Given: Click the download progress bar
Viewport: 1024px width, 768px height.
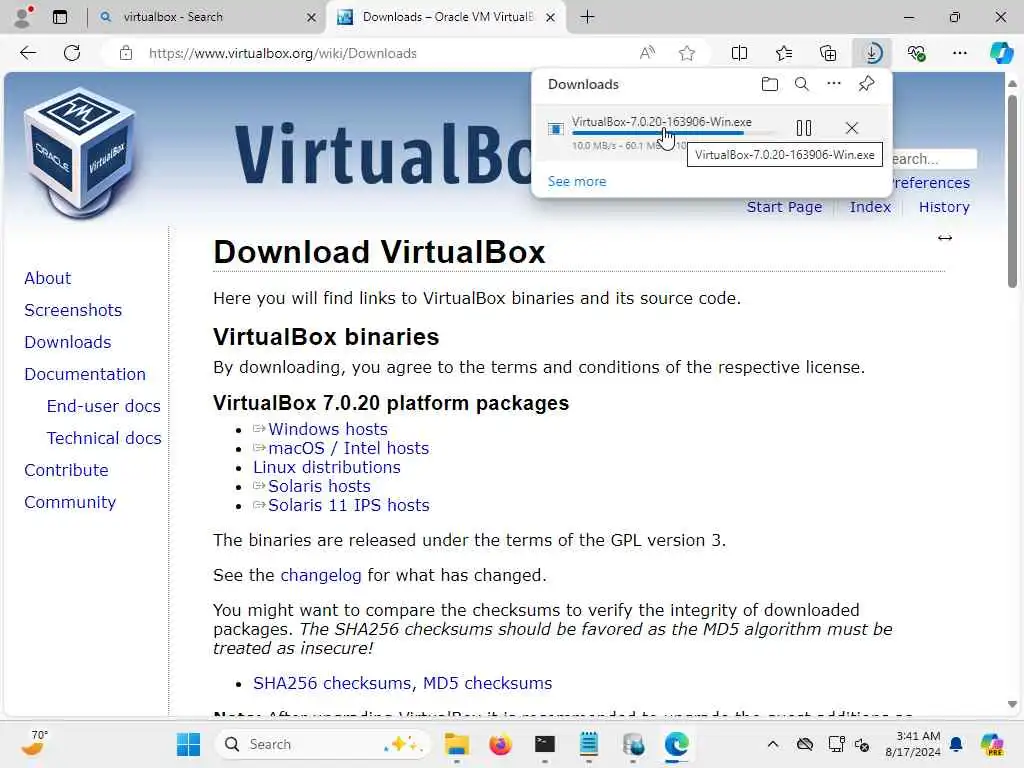Looking at the screenshot, I should 673,133.
